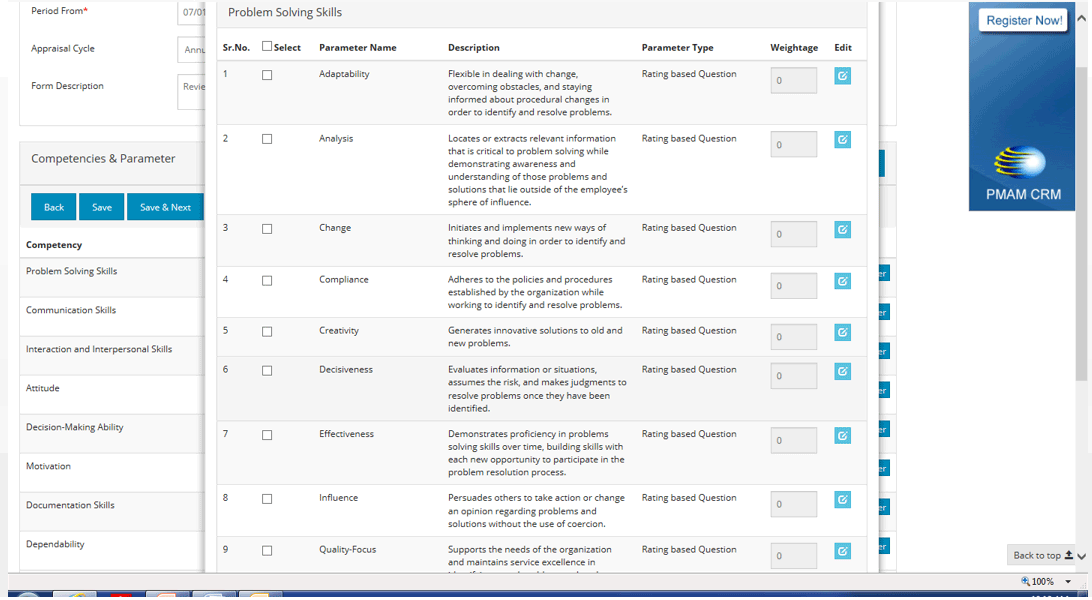
Task: Click the Creativity parameter name
Action: [x=338, y=331]
